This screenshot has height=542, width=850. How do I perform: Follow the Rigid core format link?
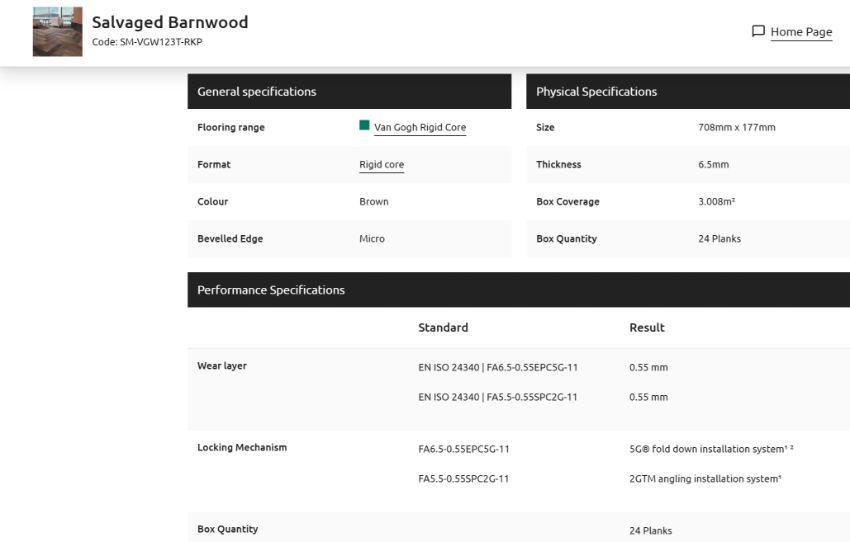381,164
